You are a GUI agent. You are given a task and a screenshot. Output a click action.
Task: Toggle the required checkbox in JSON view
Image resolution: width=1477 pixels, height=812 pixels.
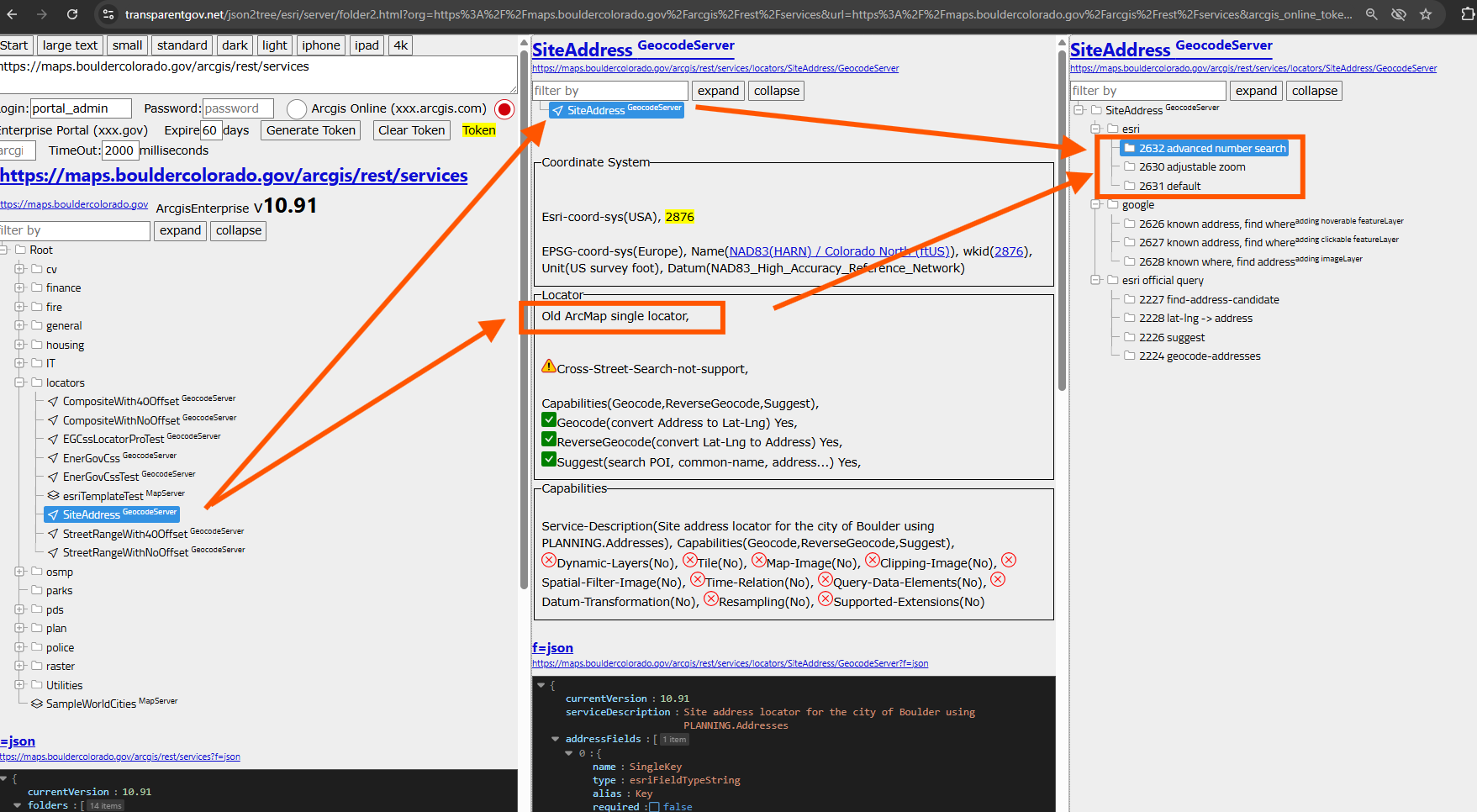654,807
